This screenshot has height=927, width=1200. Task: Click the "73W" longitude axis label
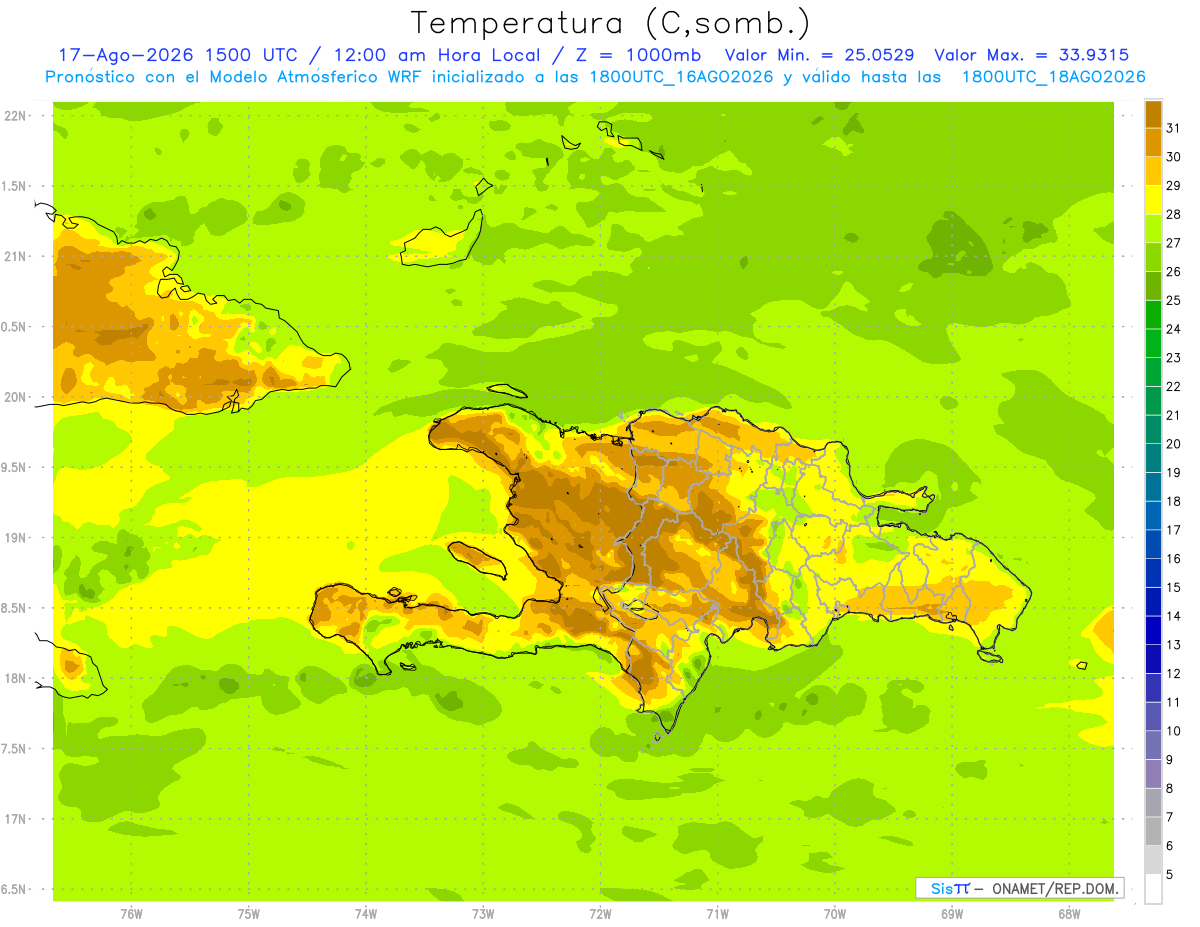coord(483,914)
